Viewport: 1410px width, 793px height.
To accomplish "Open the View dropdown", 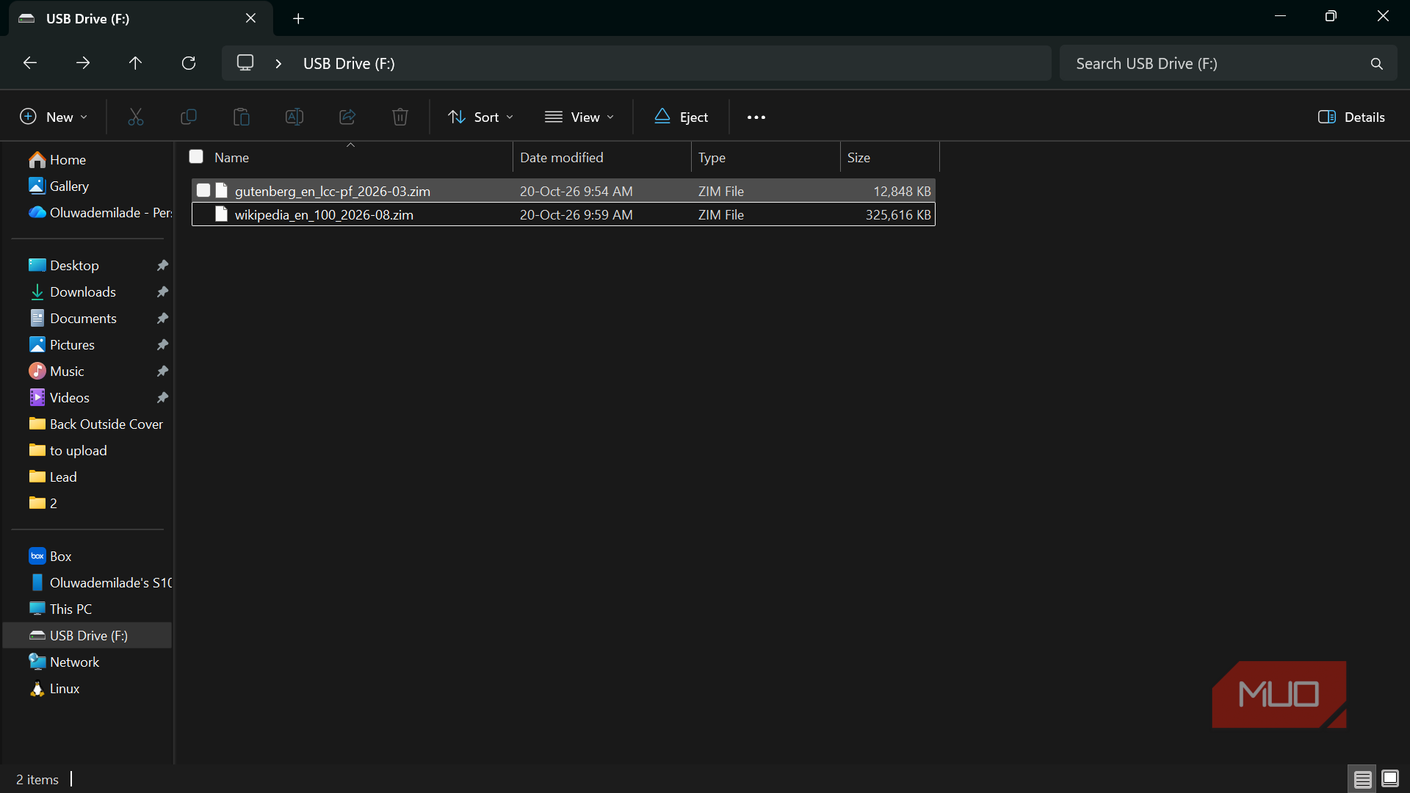I will tap(579, 117).
